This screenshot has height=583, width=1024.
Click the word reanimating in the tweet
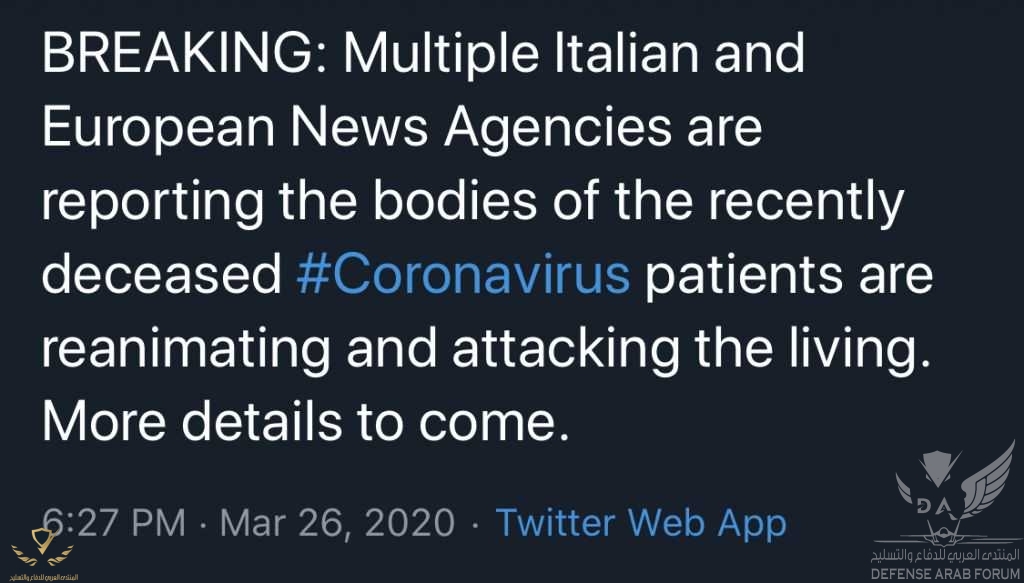pyautogui.click(x=187, y=351)
